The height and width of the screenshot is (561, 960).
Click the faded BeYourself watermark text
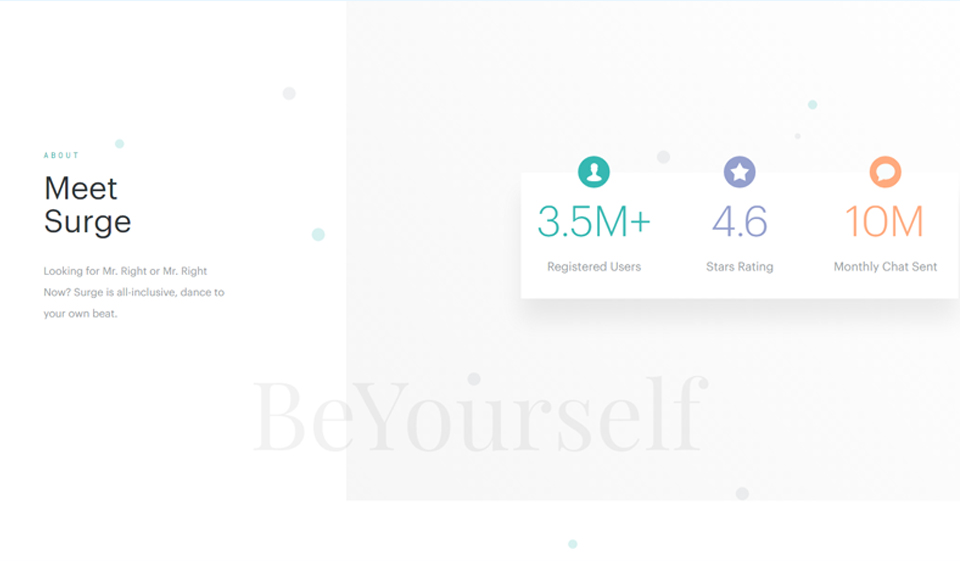pyautogui.click(x=479, y=416)
